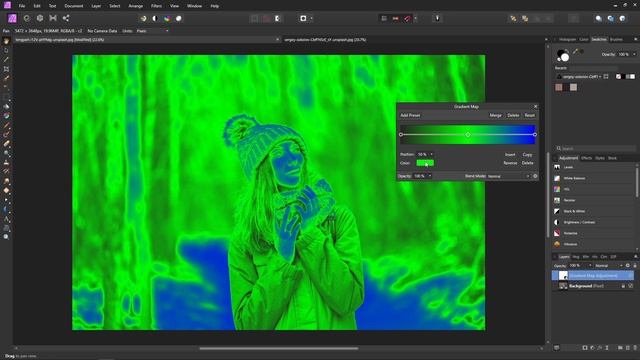Click Delete Layer trash icon

click(x=635, y=348)
